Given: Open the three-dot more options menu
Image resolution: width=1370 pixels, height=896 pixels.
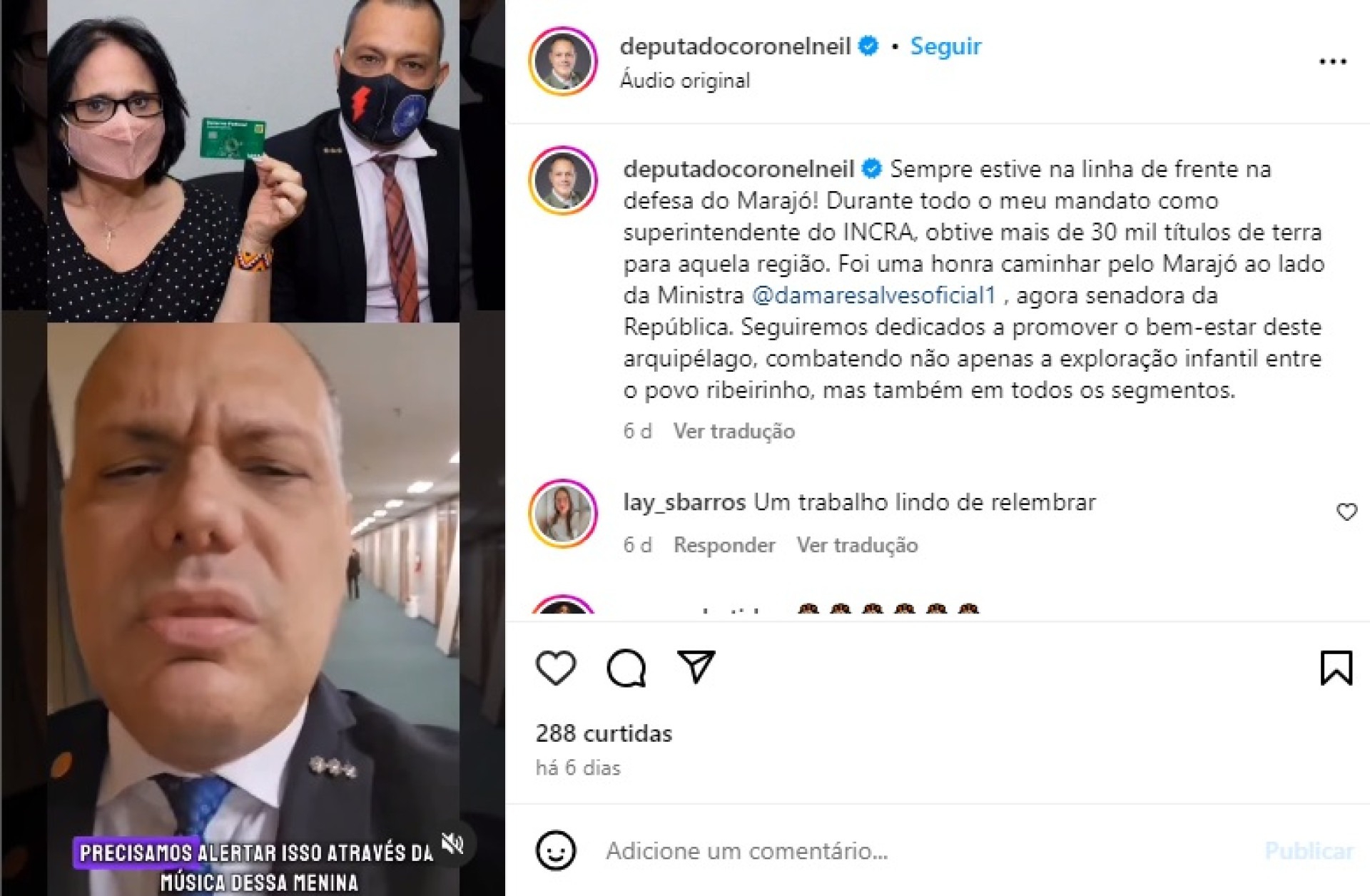Looking at the screenshot, I should (x=1332, y=62).
